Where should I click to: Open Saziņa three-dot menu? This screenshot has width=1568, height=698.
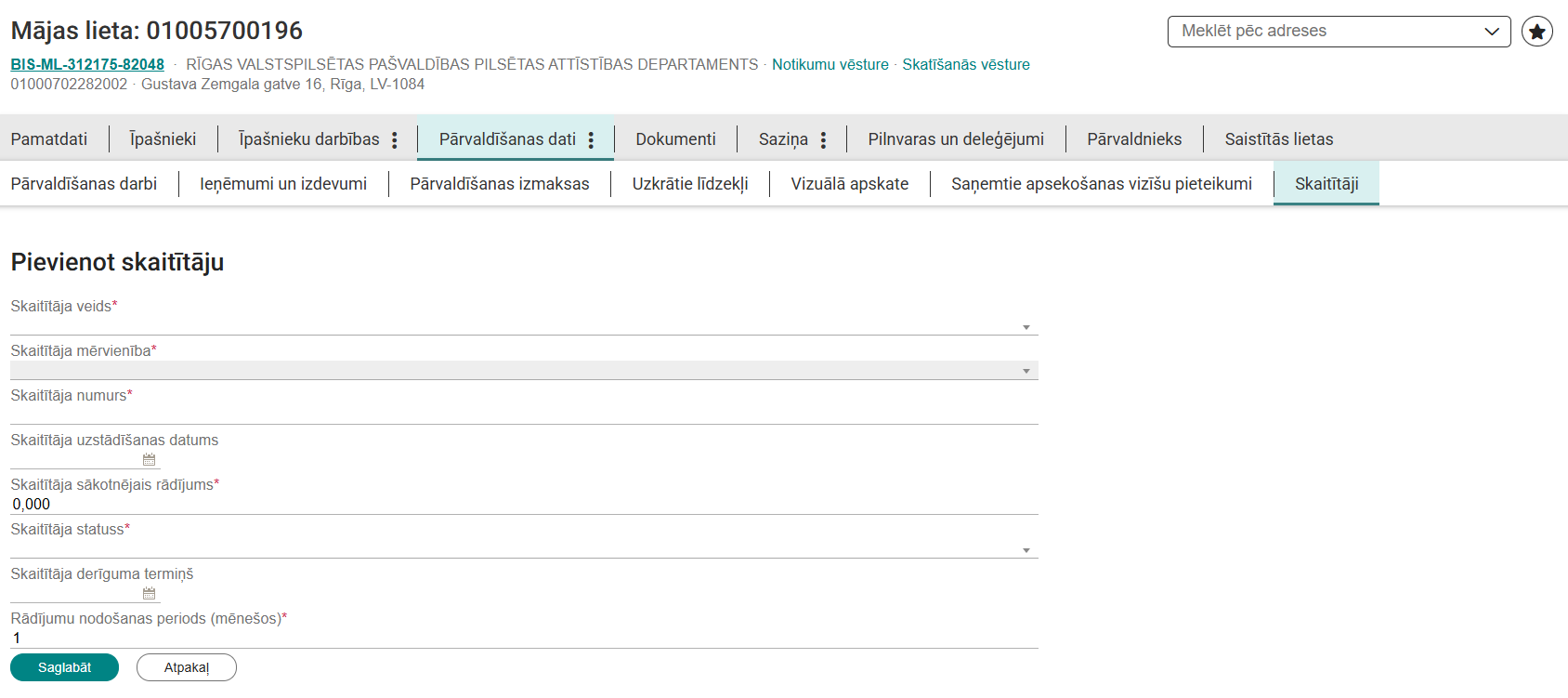point(823,139)
